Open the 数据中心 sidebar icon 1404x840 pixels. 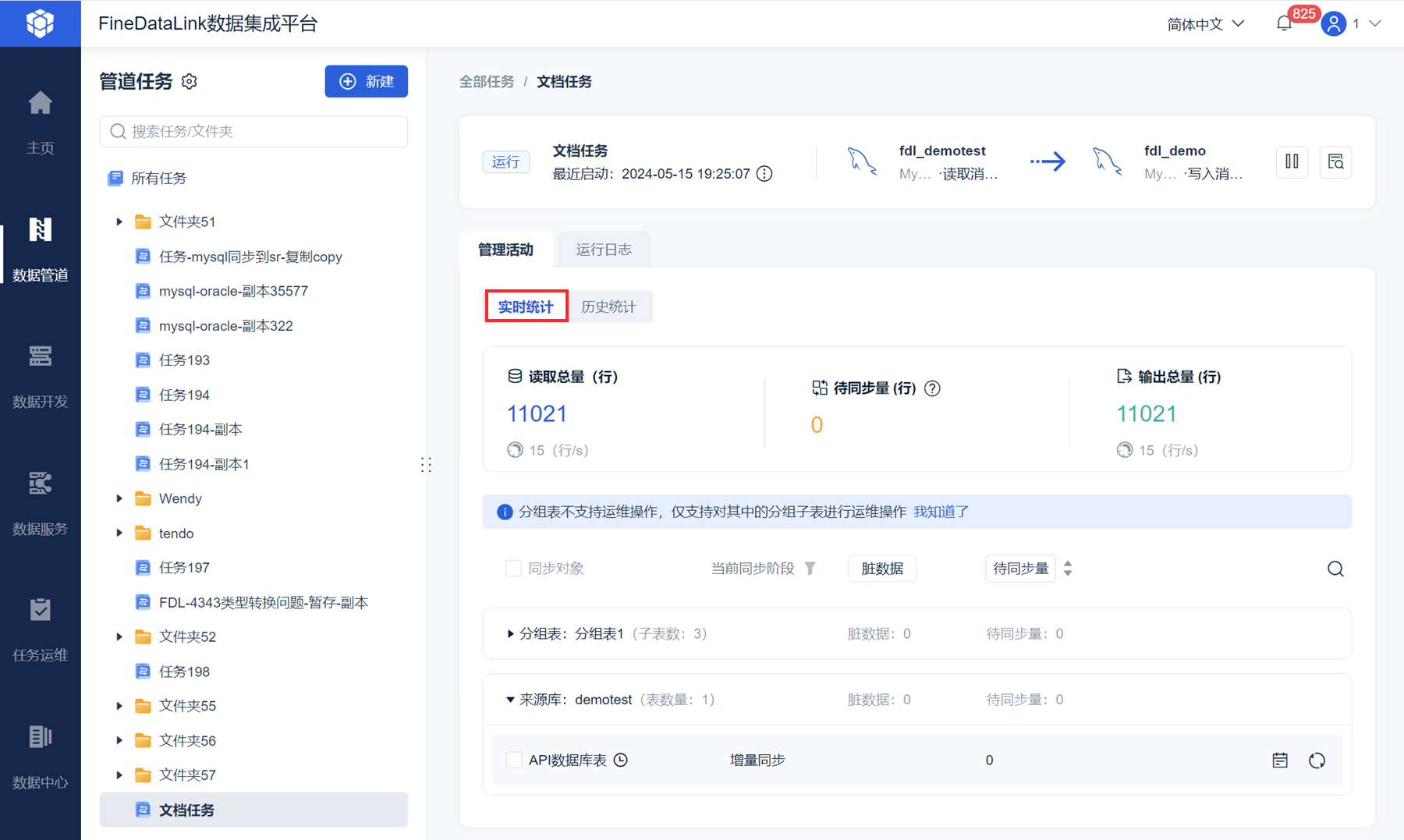(40, 736)
